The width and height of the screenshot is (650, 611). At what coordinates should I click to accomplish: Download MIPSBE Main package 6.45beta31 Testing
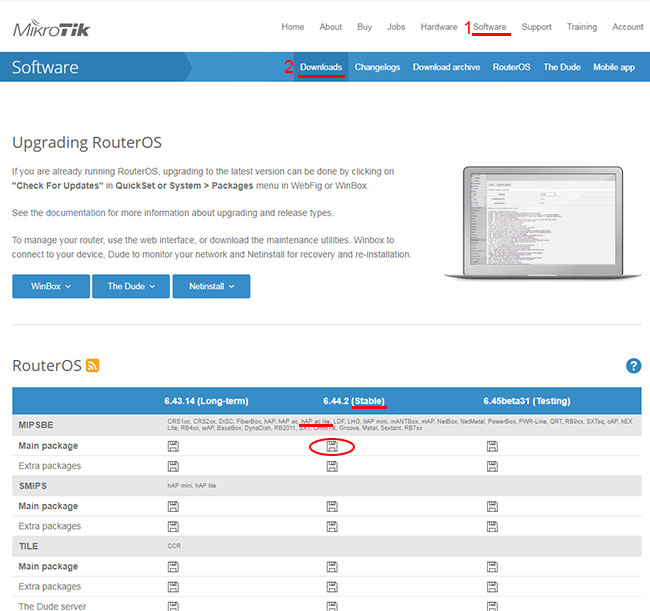coord(492,446)
